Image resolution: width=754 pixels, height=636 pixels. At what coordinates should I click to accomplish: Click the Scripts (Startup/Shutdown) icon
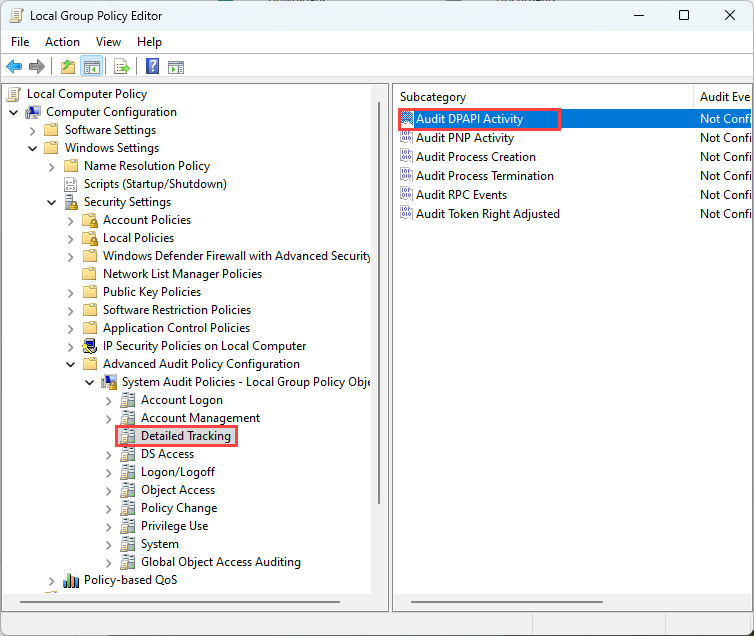[x=71, y=184]
